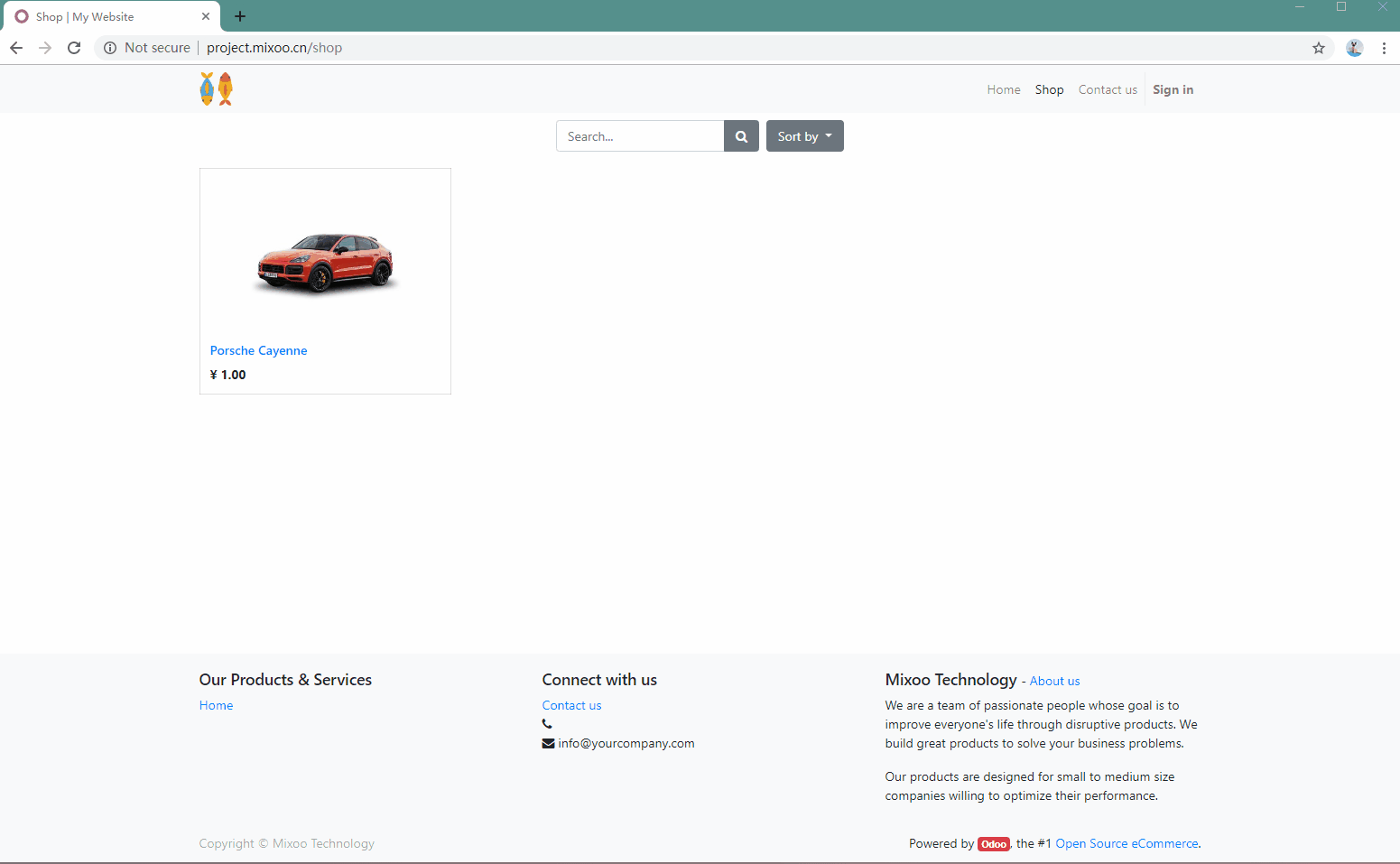The height and width of the screenshot is (864, 1400).
Task: Select the Shop | My Website browser tab
Action: coord(111,16)
